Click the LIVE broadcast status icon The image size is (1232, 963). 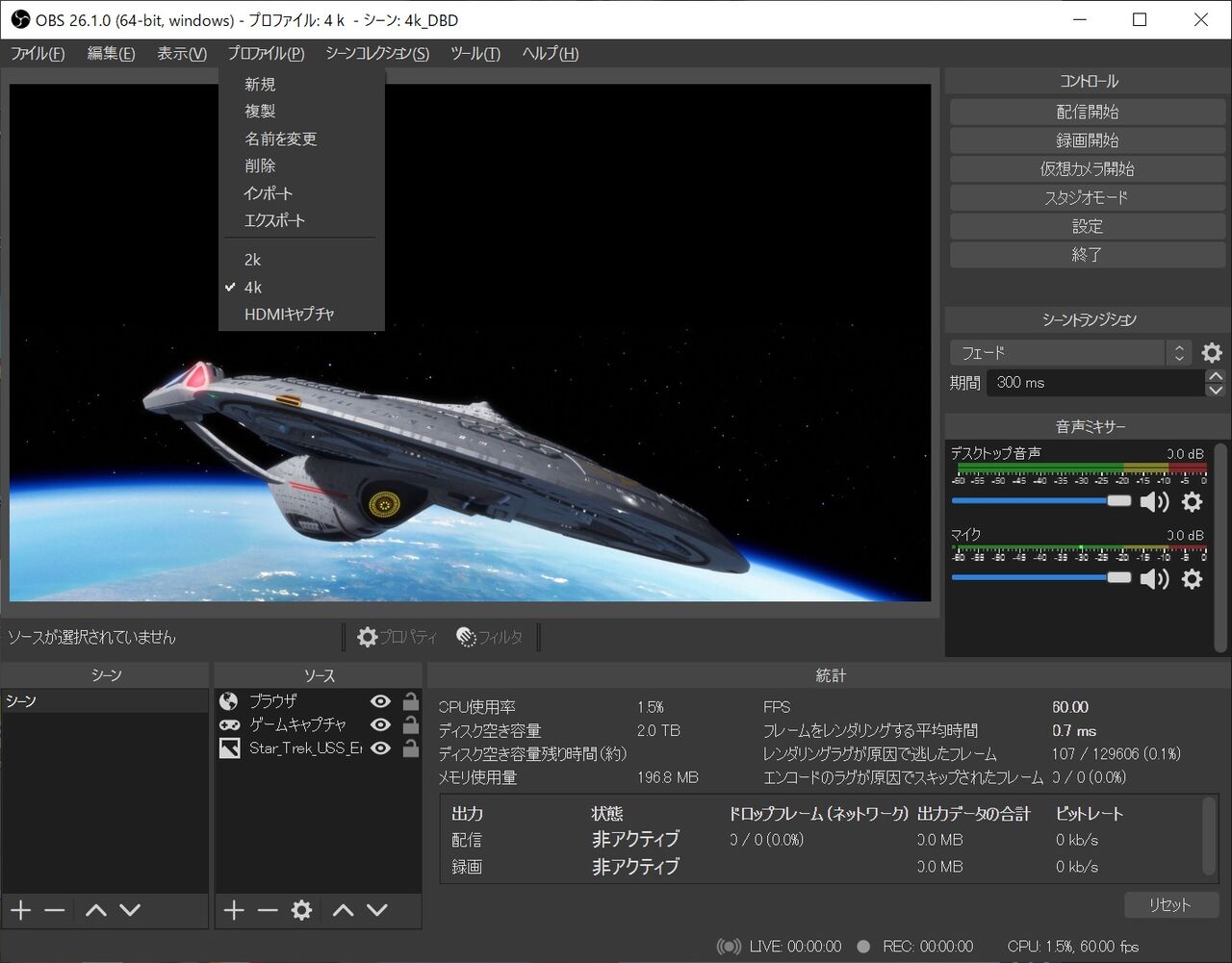coord(730,947)
